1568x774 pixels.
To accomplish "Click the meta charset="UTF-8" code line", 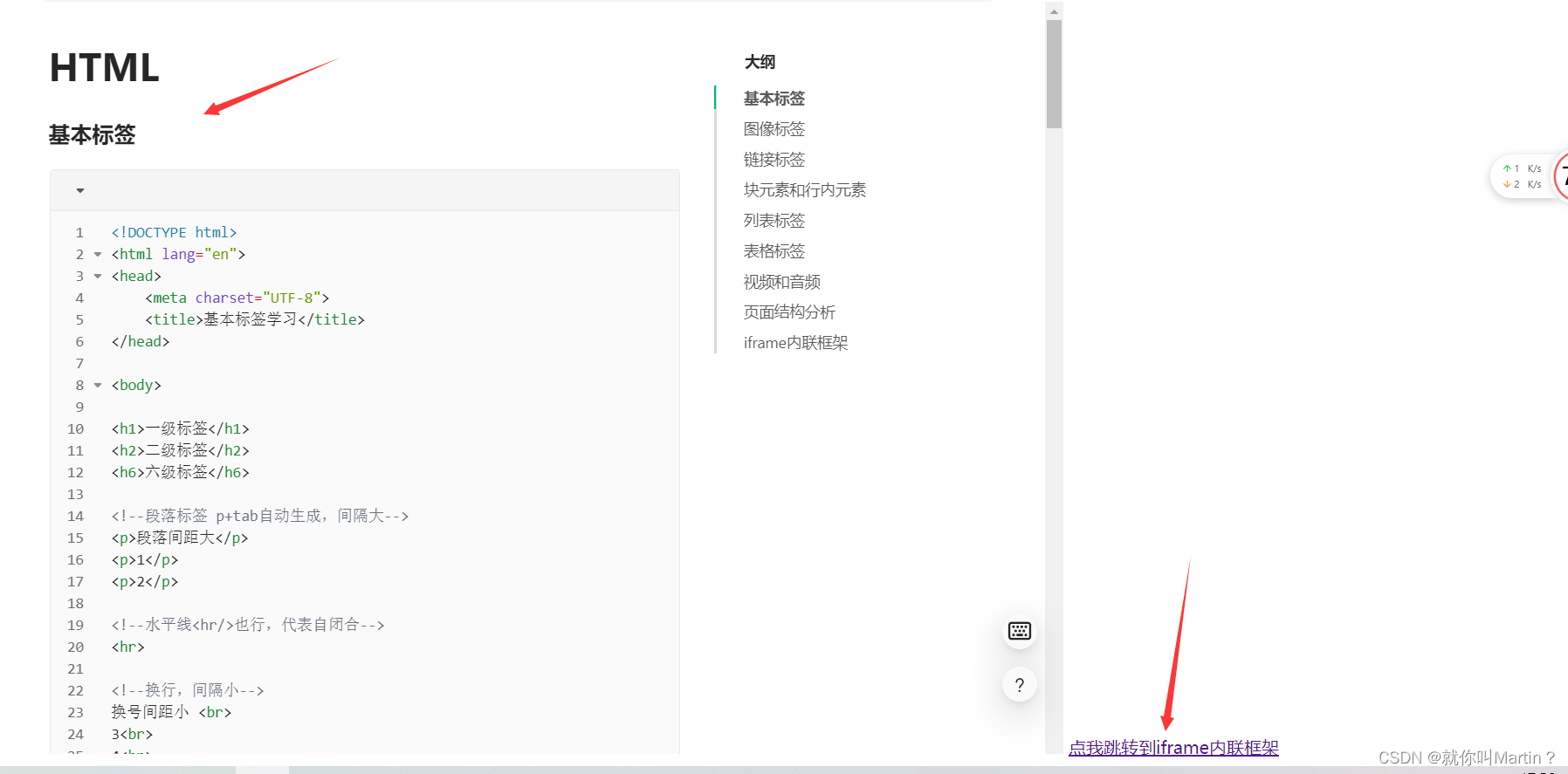I will (237, 298).
